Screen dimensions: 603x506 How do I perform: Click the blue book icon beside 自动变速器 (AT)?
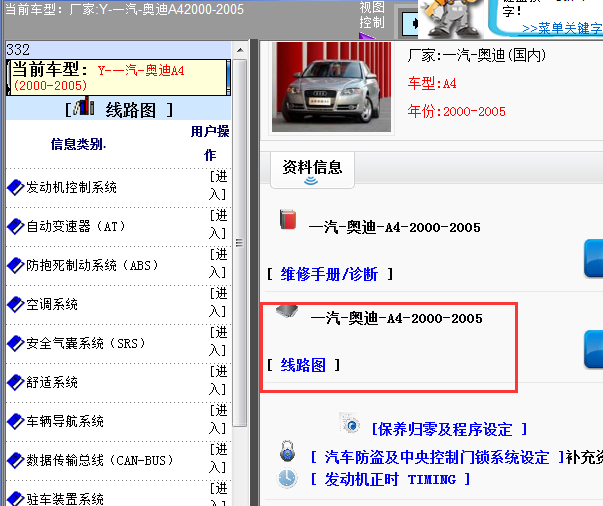tap(16, 226)
